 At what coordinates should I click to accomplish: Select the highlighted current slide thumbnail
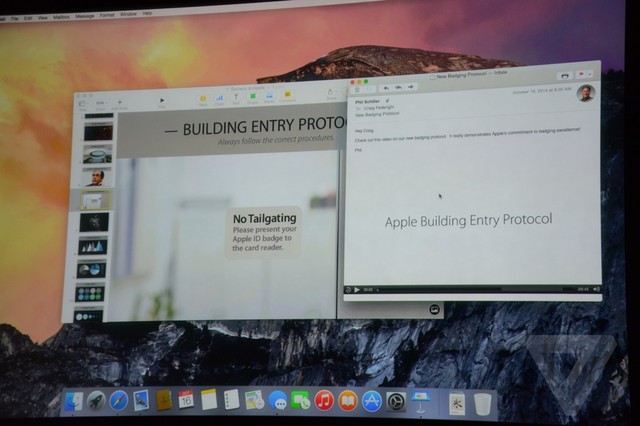[x=95, y=200]
